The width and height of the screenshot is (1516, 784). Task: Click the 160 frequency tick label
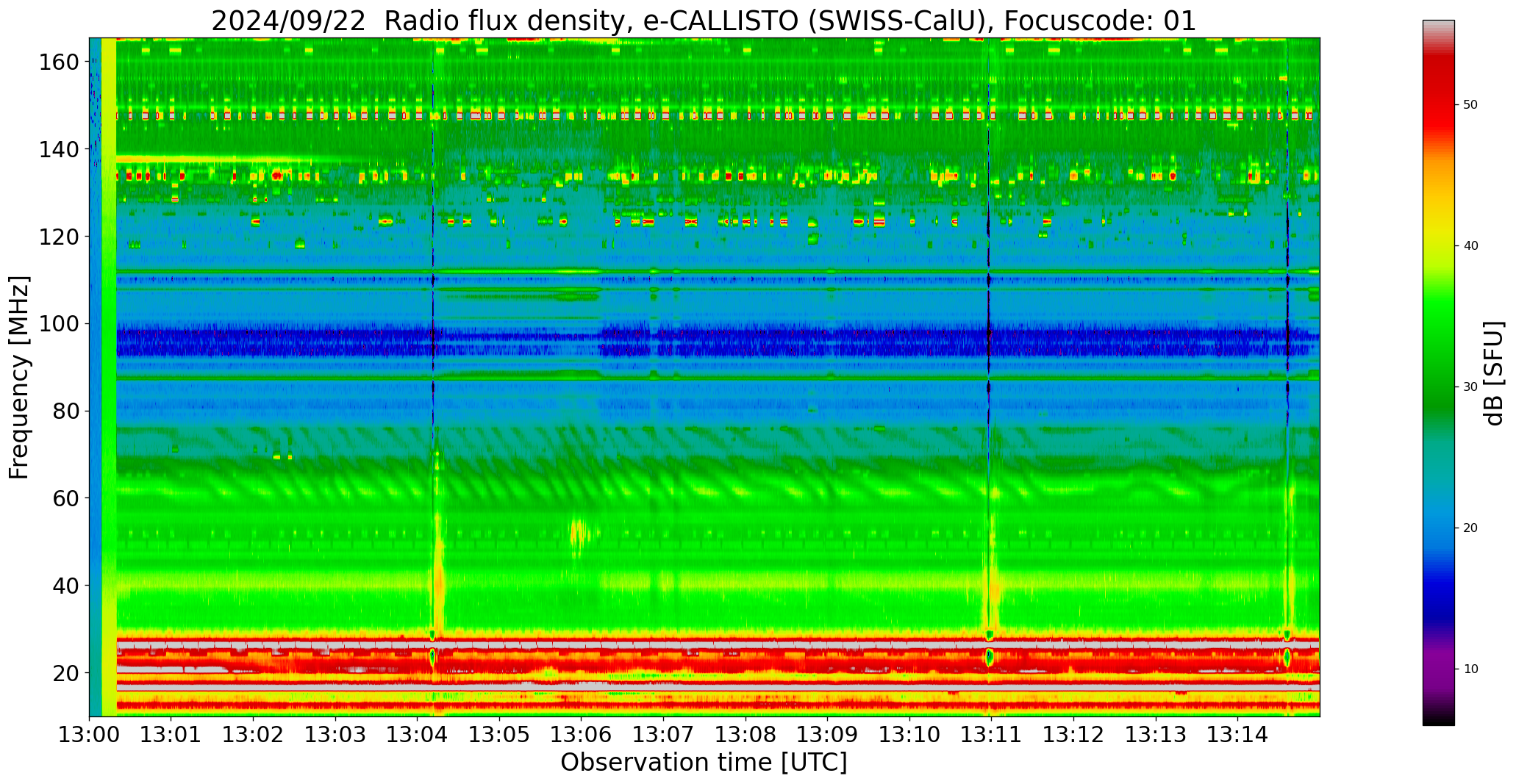pos(58,62)
